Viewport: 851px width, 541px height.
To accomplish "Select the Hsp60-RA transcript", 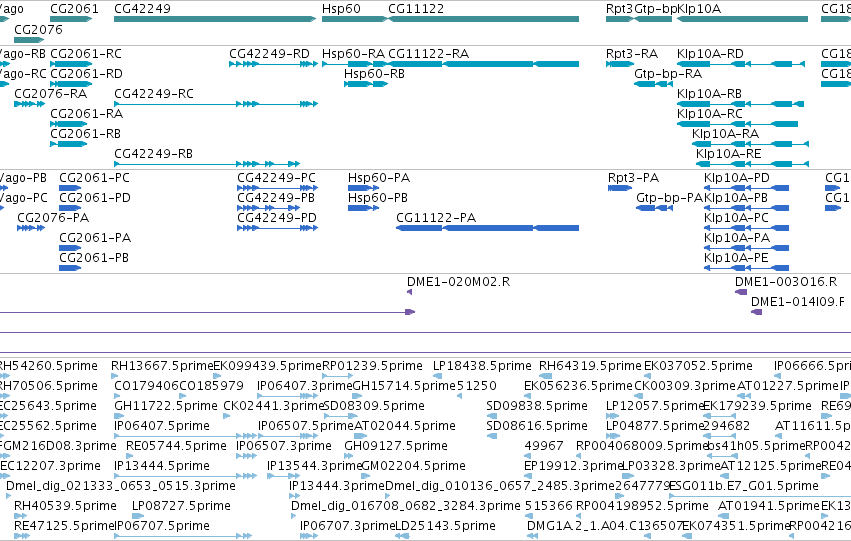I will click(354, 64).
